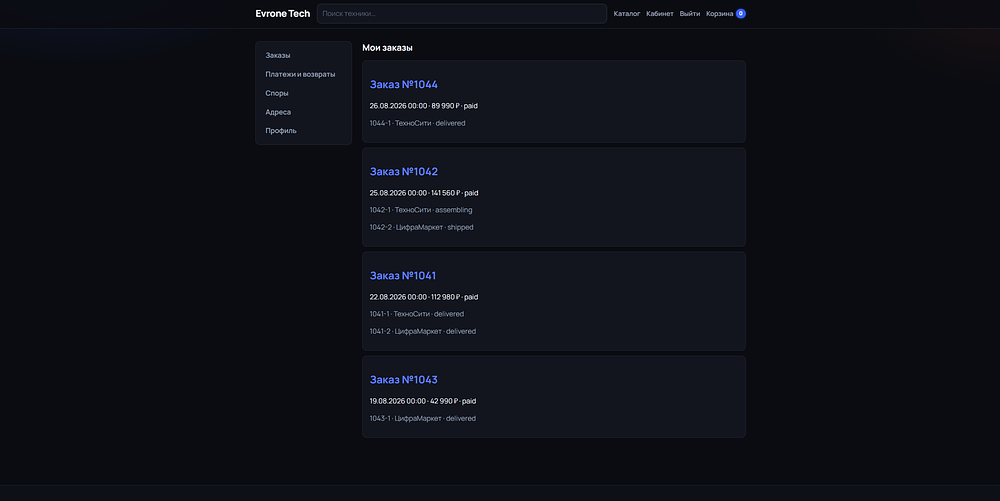
Task: Click Выйти to log out
Action: point(689,13)
